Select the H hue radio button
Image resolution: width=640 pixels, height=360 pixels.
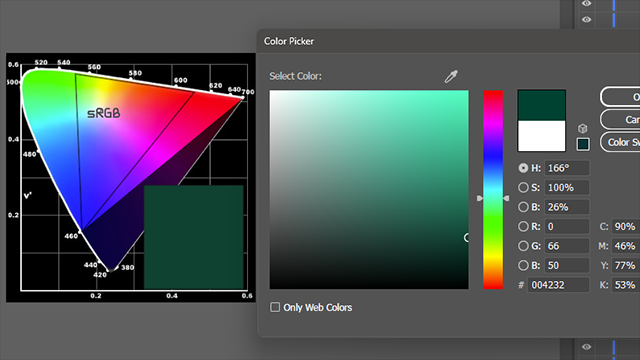click(523, 168)
